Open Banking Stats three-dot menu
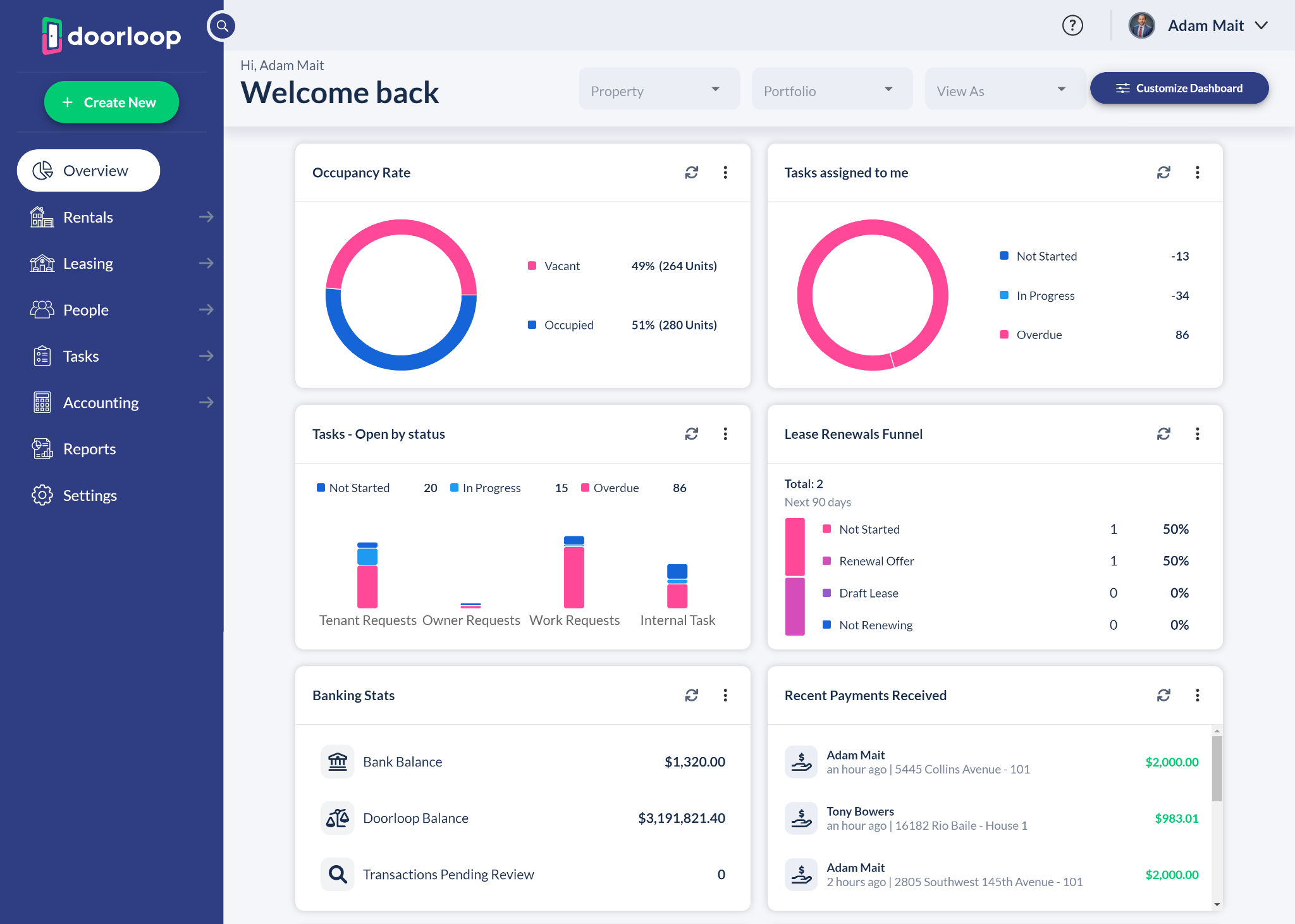The width and height of the screenshot is (1295, 924). 725,695
